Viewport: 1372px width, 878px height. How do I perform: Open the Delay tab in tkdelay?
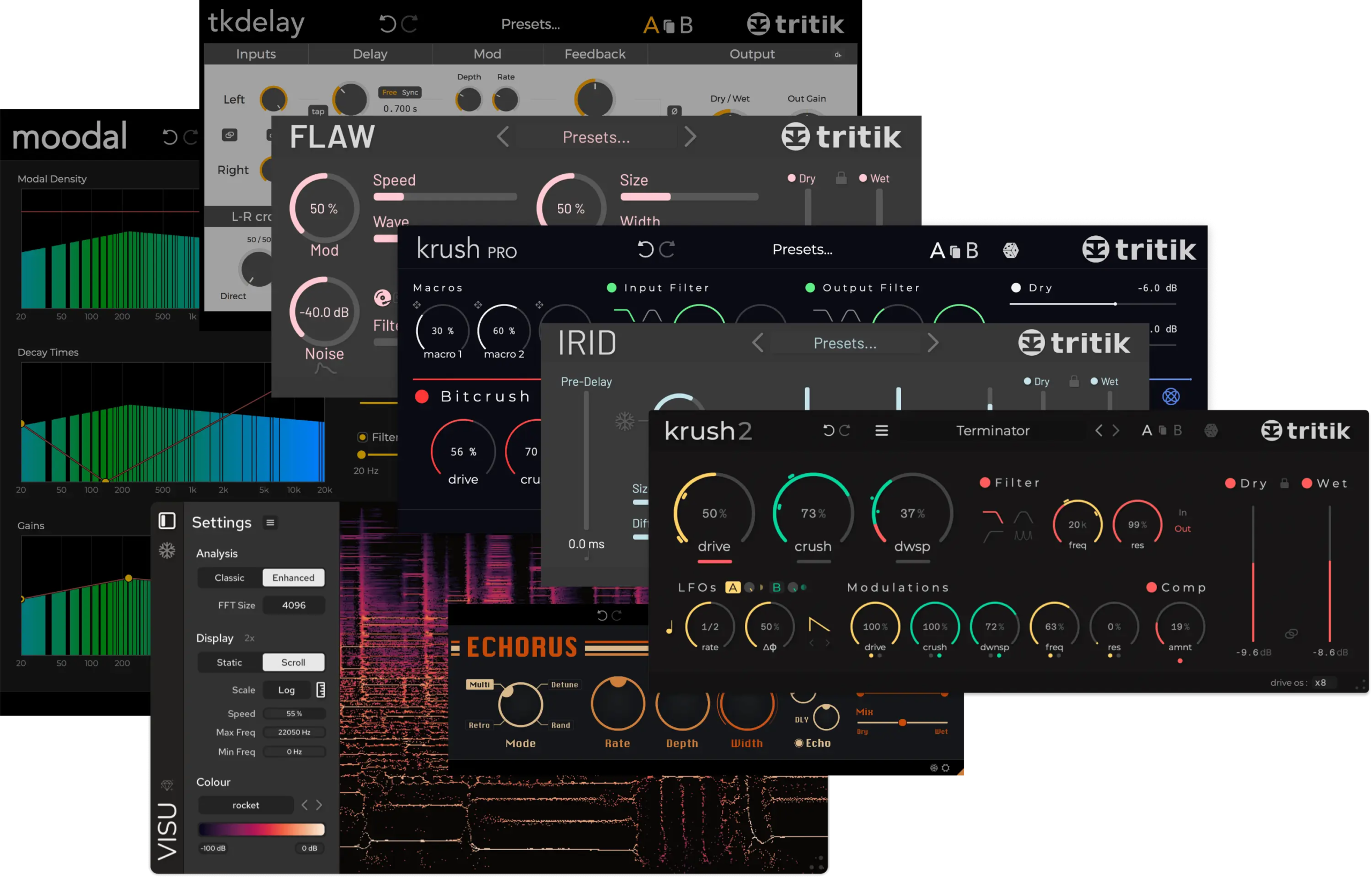tap(370, 54)
